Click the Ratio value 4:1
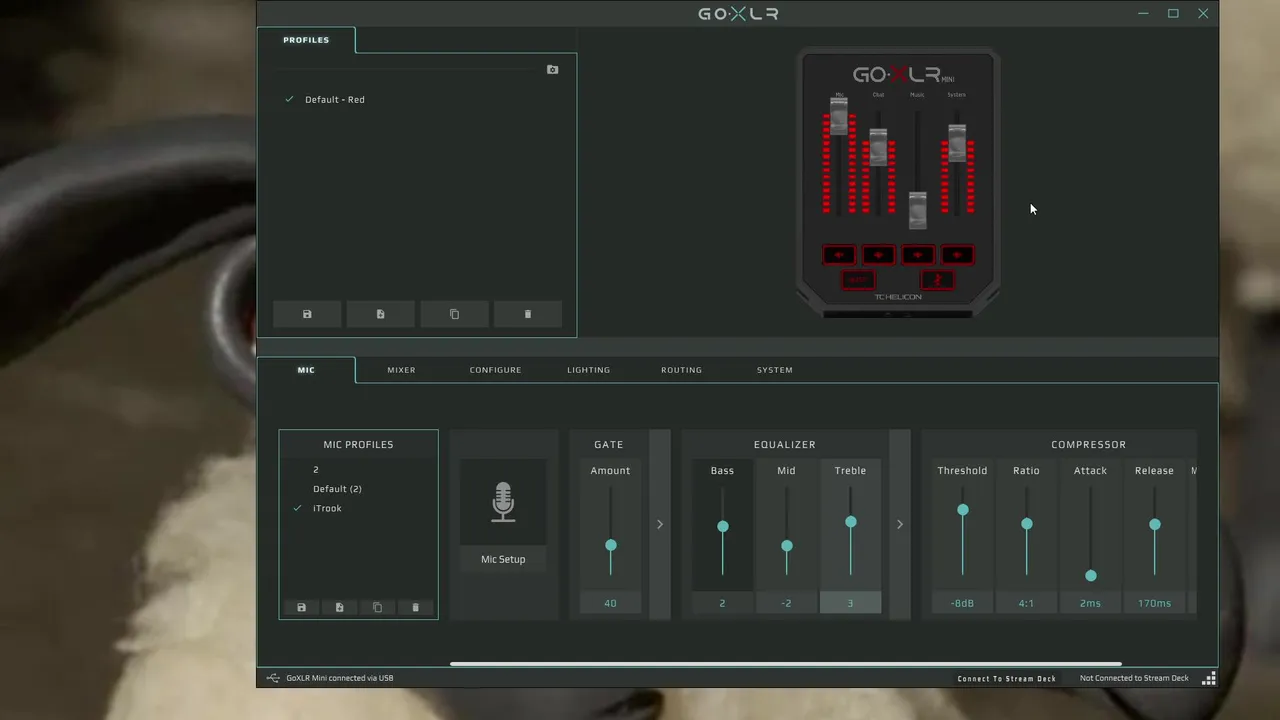The height and width of the screenshot is (720, 1280). click(1026, 603)
